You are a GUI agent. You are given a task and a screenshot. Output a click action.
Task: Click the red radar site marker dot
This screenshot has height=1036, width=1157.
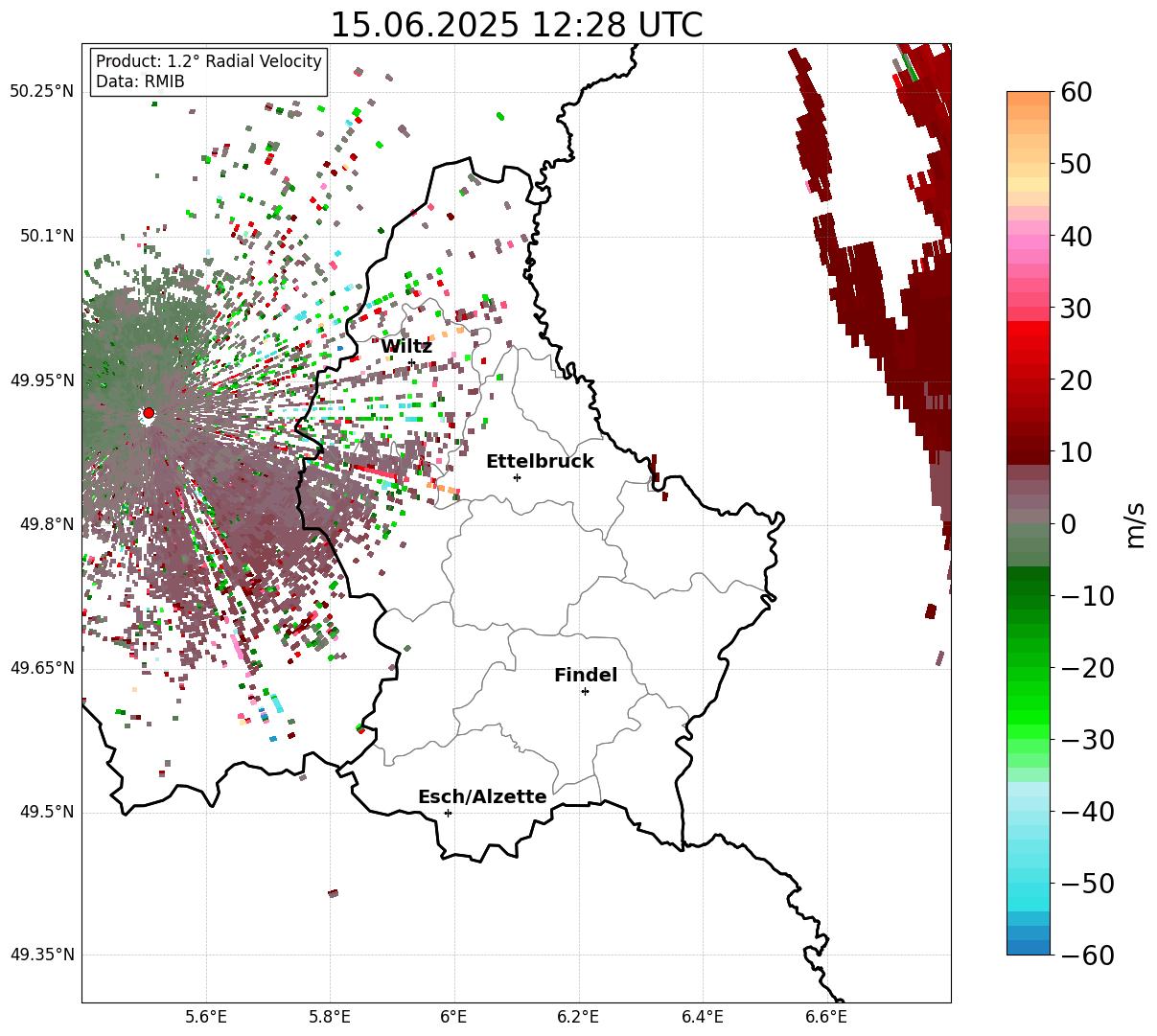pyautogui.click(x=149, y=413)
